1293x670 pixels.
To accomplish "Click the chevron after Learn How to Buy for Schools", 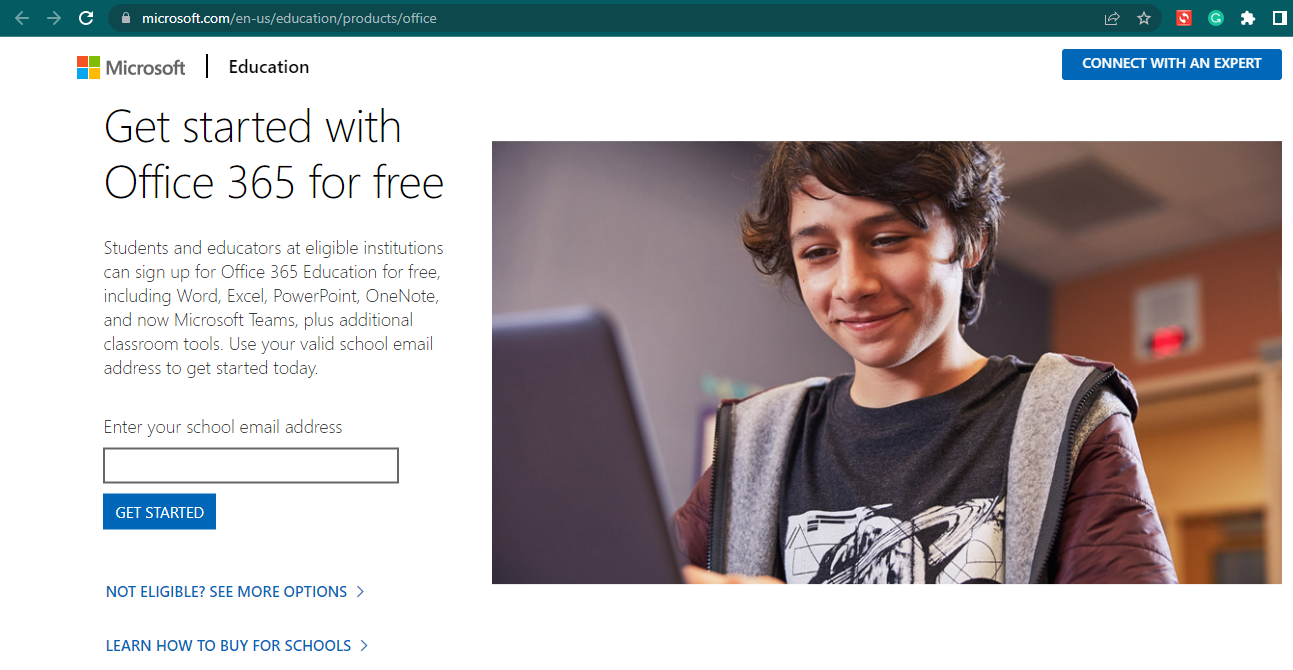I will (x=364, y=646).
